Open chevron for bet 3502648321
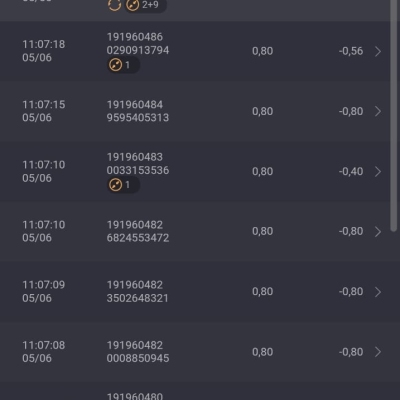Viewport: 400px width, 400px height. pos(378,292)
